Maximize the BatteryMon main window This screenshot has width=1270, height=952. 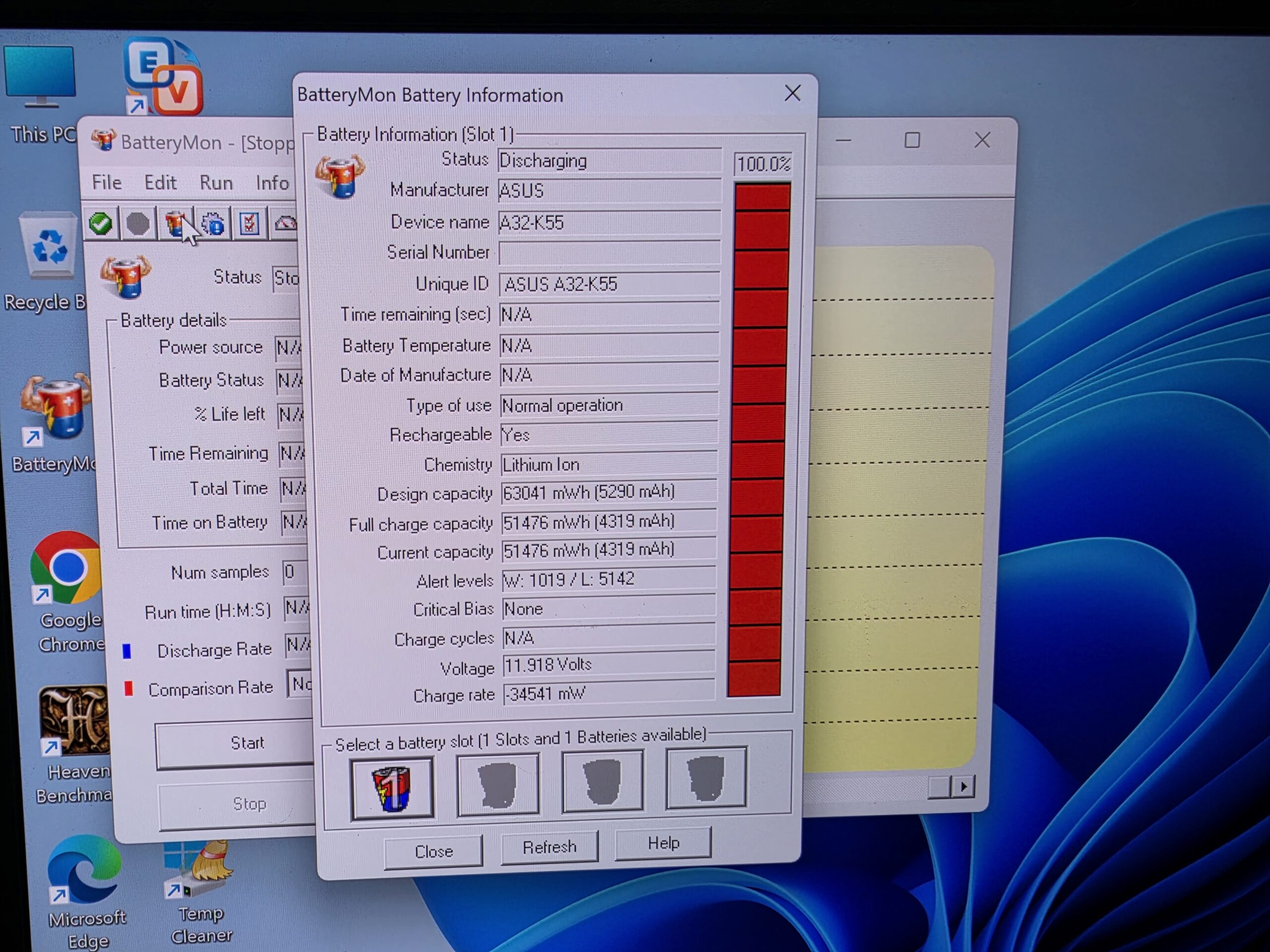[912, 140]
